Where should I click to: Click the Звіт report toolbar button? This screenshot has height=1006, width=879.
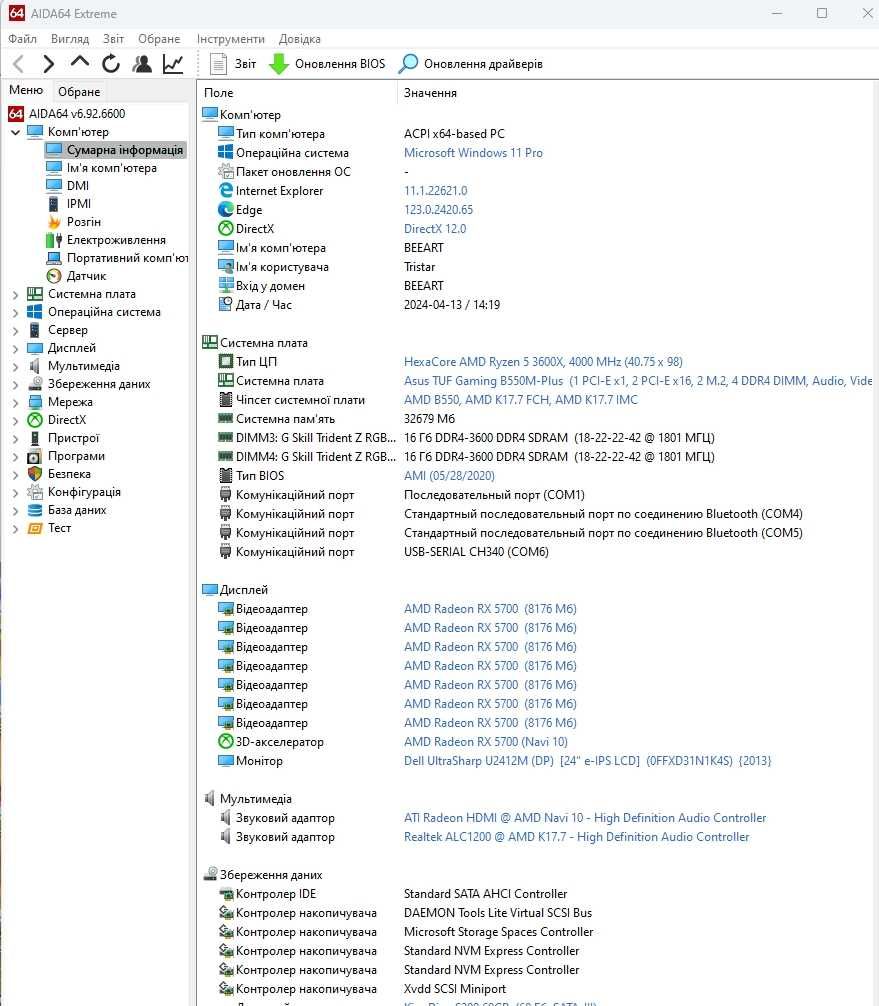(x=233, y=64)
